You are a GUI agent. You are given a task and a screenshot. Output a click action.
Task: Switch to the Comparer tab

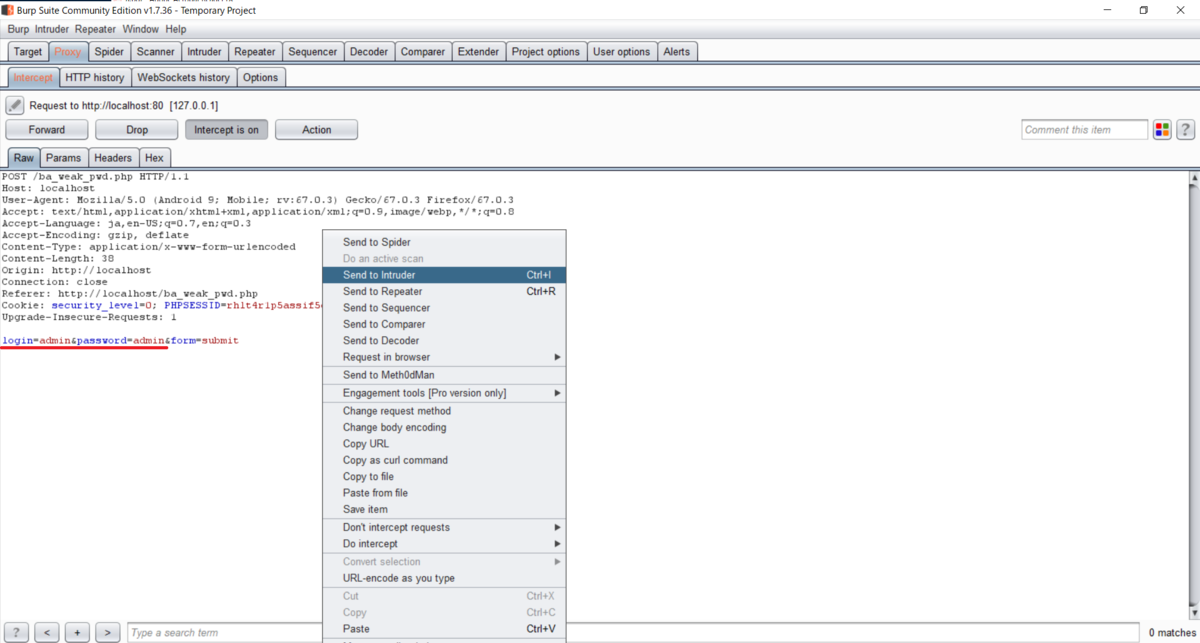[423, 52]
